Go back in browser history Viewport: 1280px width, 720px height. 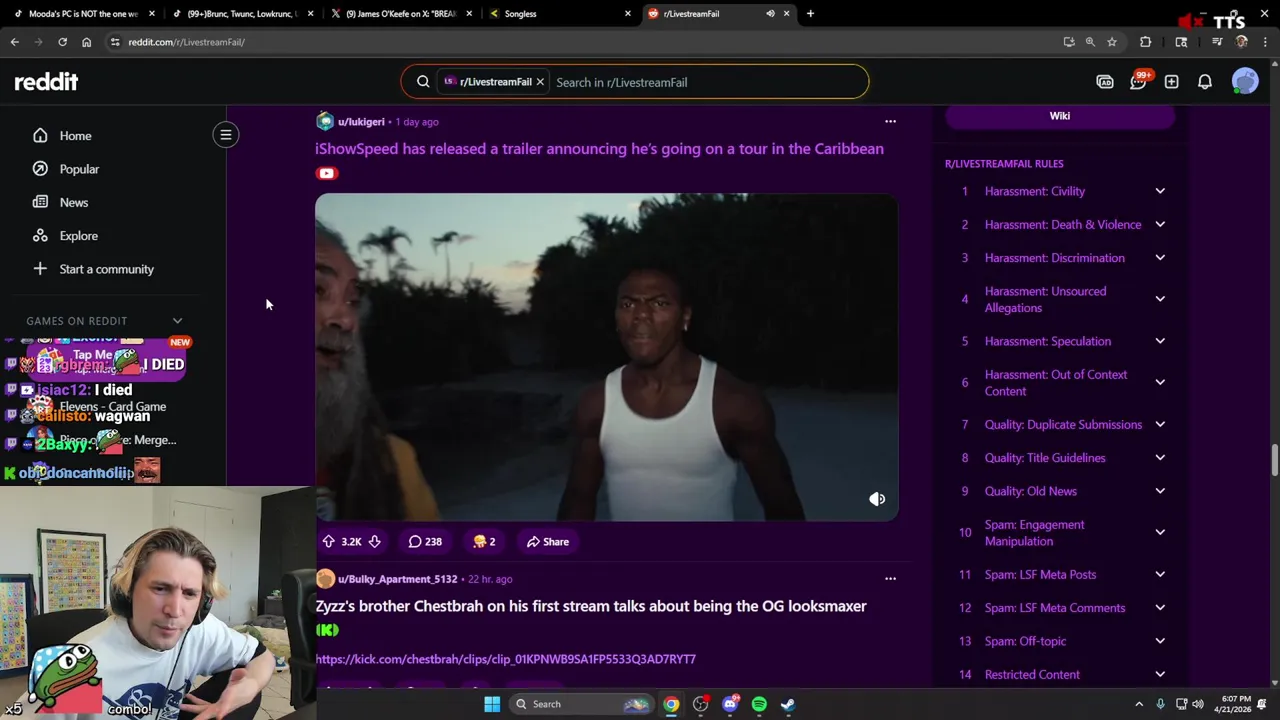coord(15,42)
